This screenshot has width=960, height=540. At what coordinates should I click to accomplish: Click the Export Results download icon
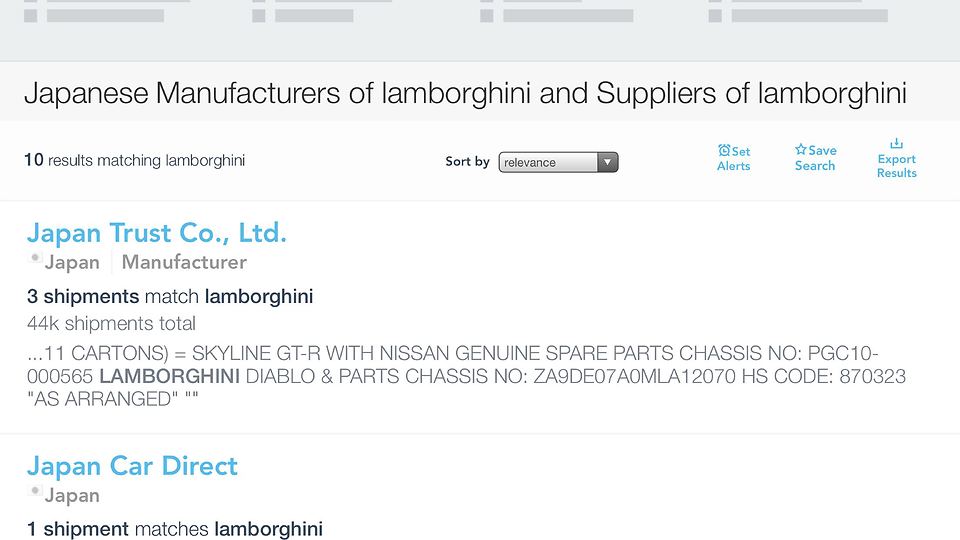896,143
